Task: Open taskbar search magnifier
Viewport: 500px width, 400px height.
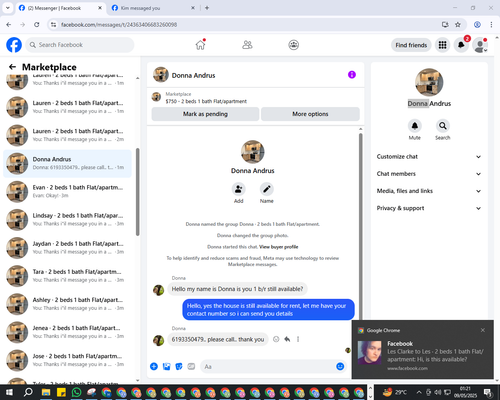Action: point(28,392)
